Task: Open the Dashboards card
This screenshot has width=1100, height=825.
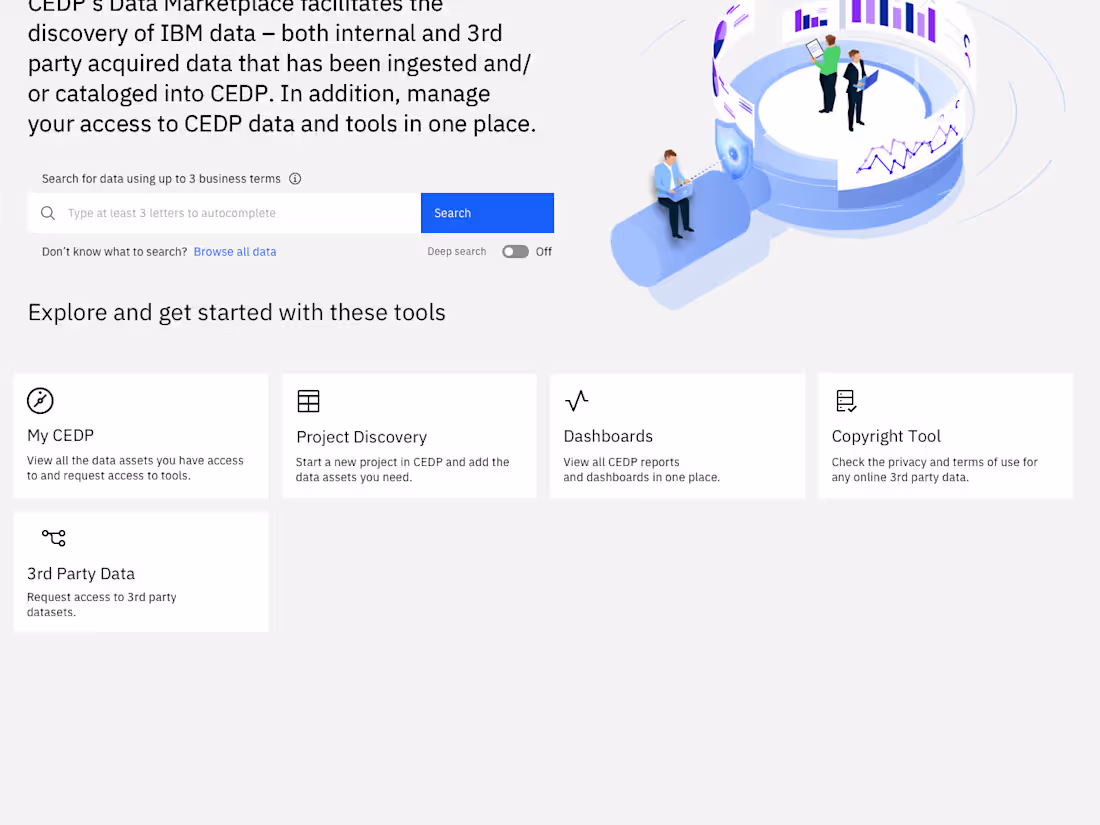Action: [x=677, y=435]
